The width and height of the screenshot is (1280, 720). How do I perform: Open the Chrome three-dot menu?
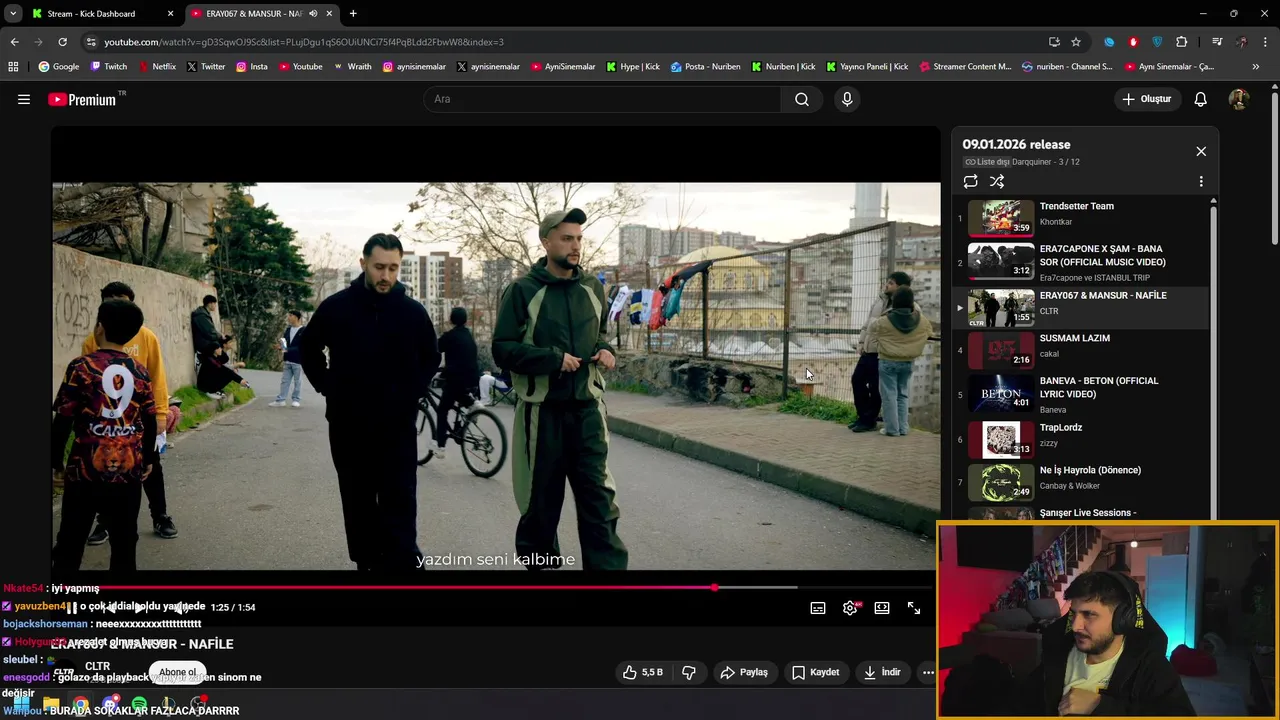click(1266, 42)
